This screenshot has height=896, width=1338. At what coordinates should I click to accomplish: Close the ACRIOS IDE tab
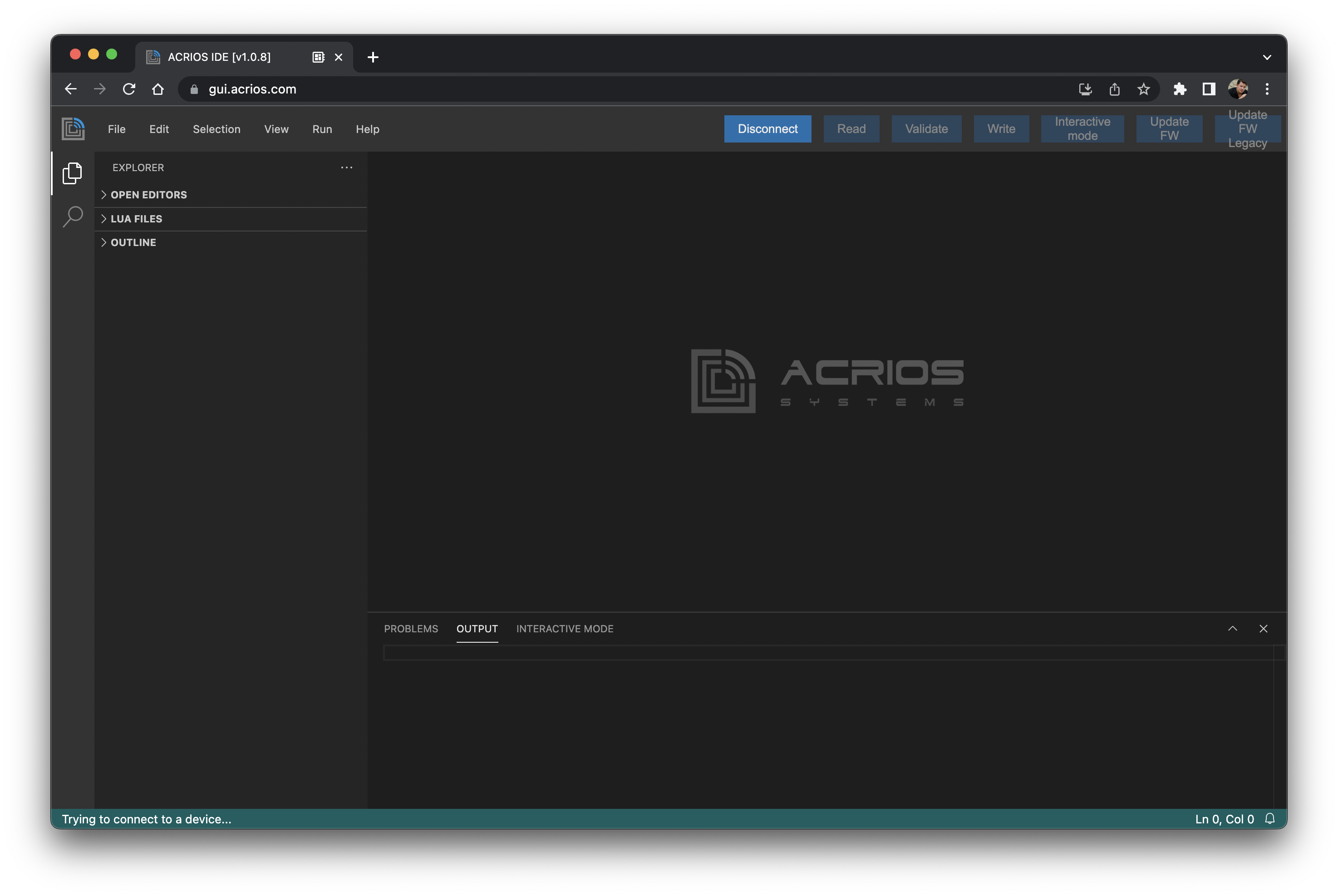[338, 57]
